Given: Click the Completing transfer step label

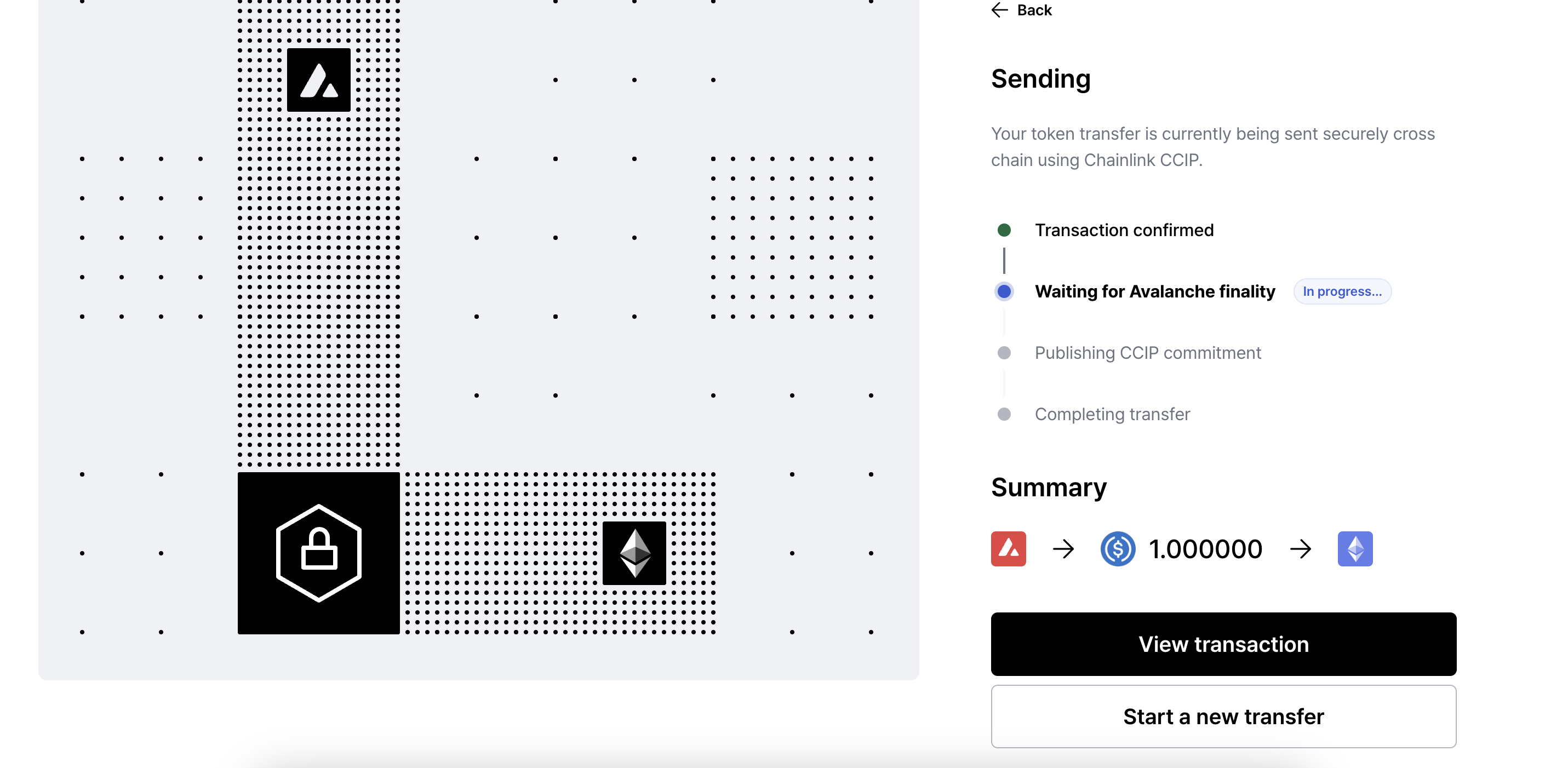Looking at the screenshot, I should (x=1112, y=415).
